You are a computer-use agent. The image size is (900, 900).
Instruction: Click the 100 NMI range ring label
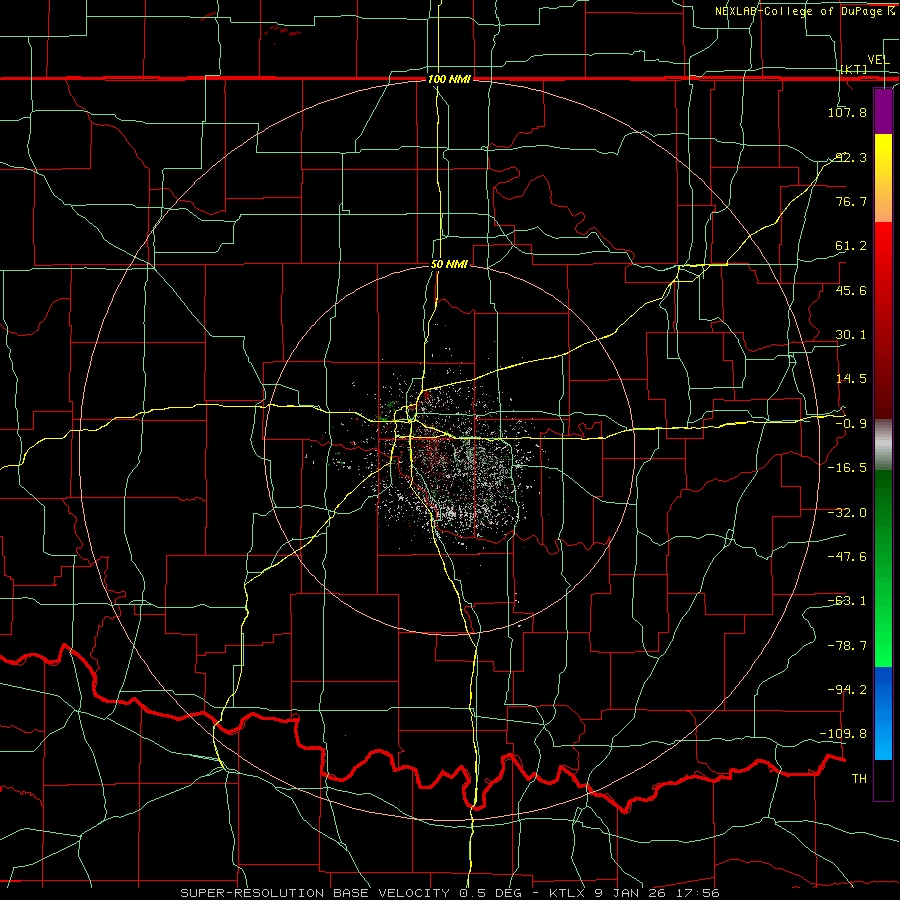point(449,79)
